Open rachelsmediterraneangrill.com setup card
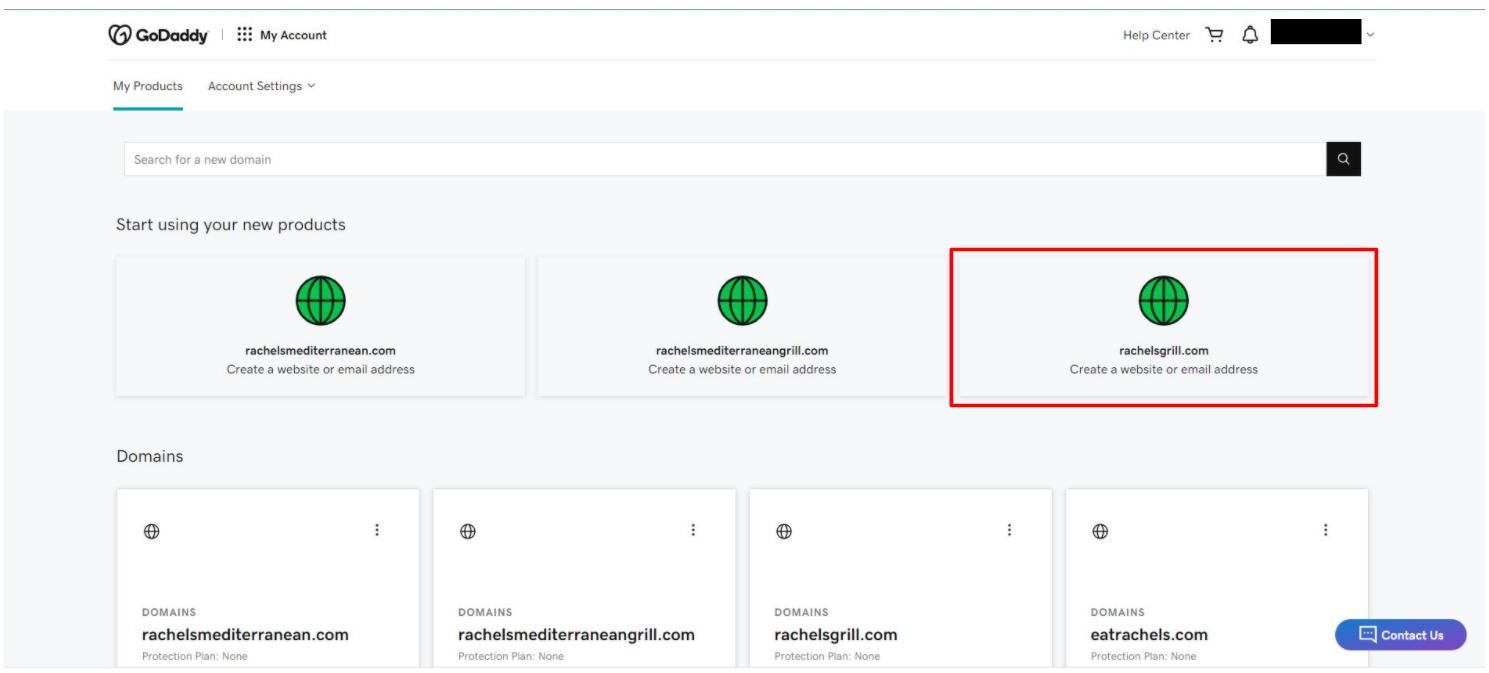Screen dimensions: 1489x673 point(742,326)
